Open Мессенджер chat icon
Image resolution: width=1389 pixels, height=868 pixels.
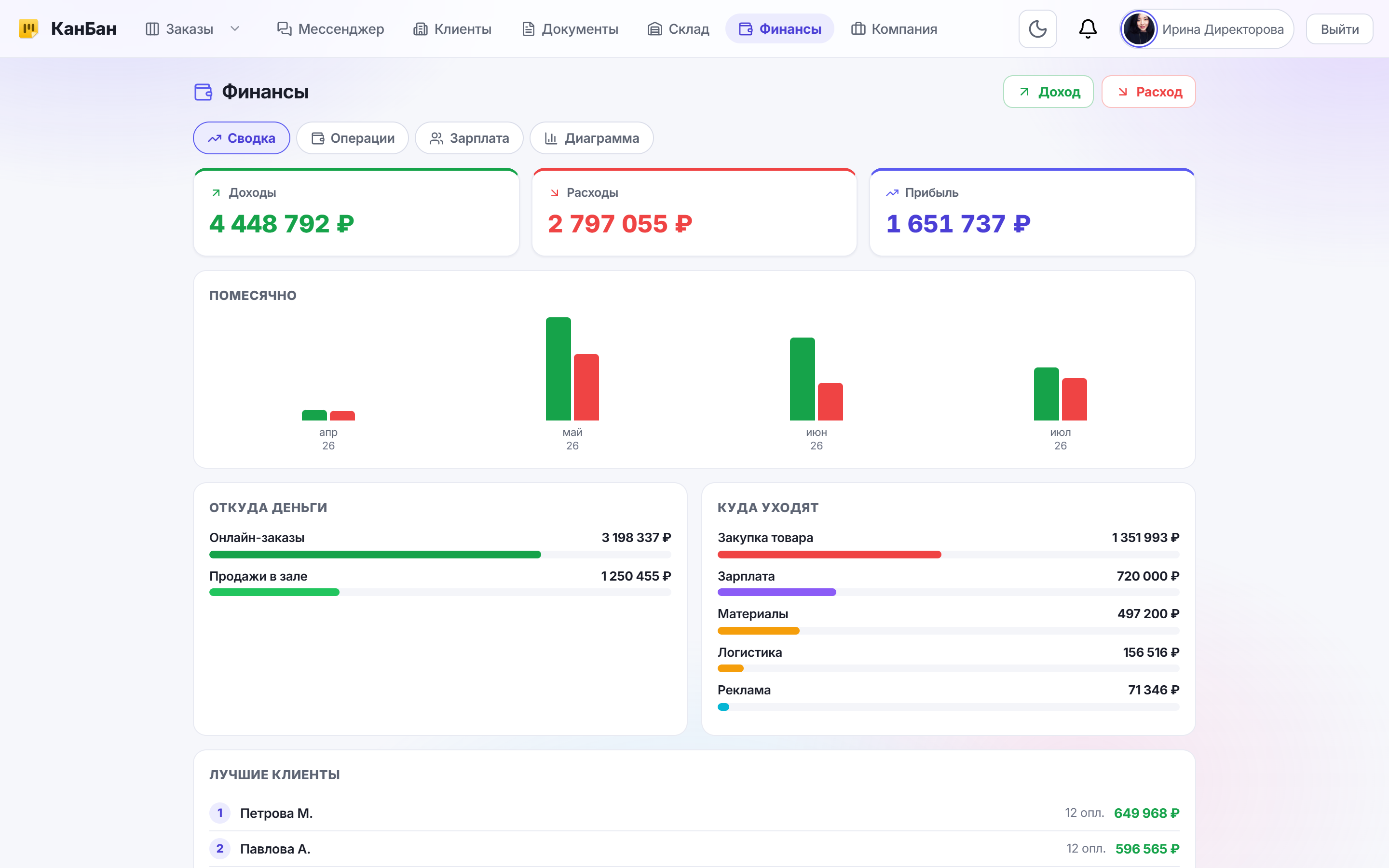pos(284,29)
